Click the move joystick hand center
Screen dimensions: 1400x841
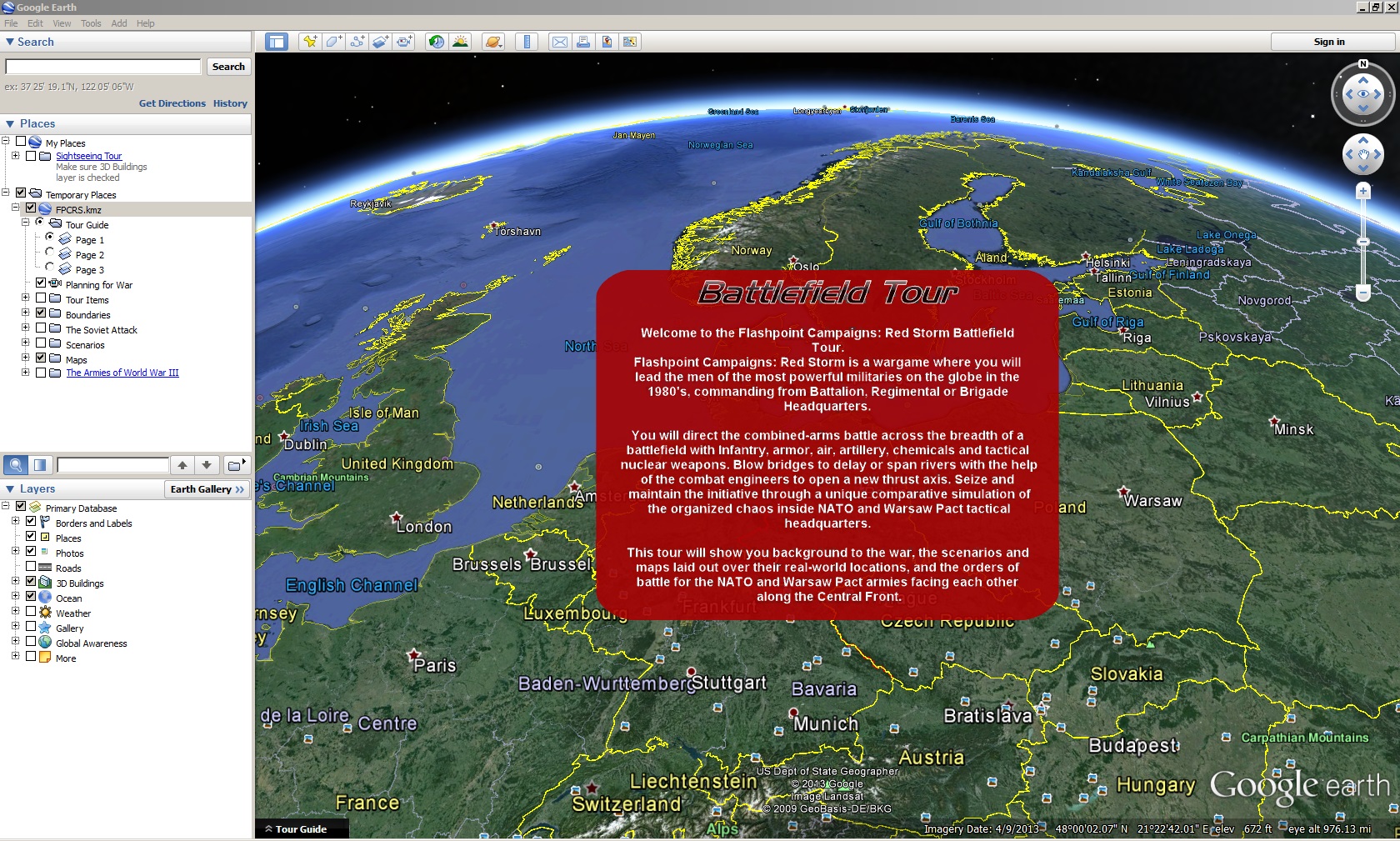click(1363, 154)
